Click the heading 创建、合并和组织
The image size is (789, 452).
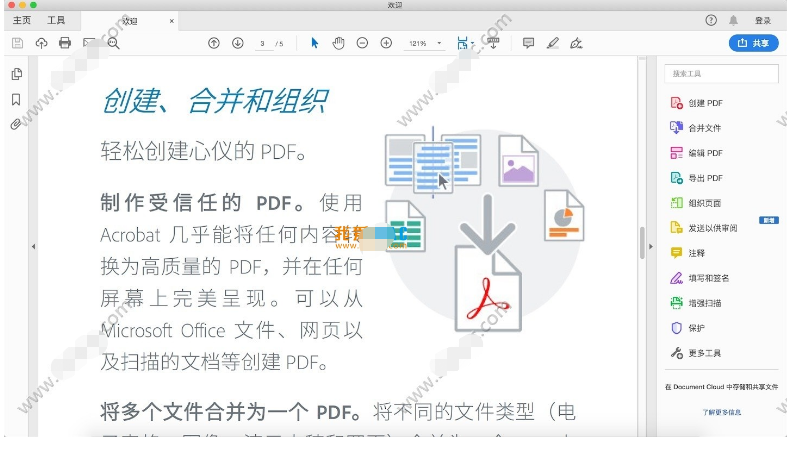215,101
